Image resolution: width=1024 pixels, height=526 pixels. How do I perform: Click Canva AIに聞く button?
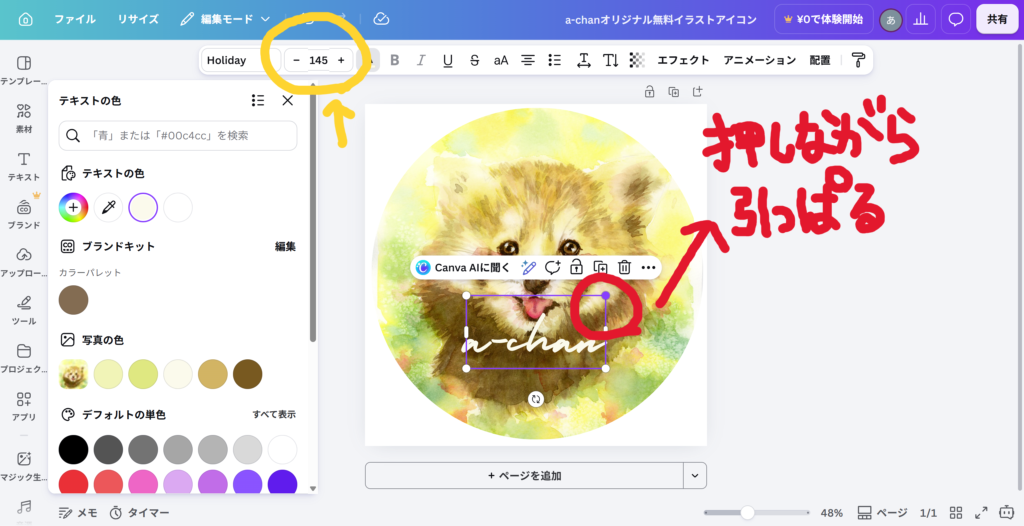(463, 267)
